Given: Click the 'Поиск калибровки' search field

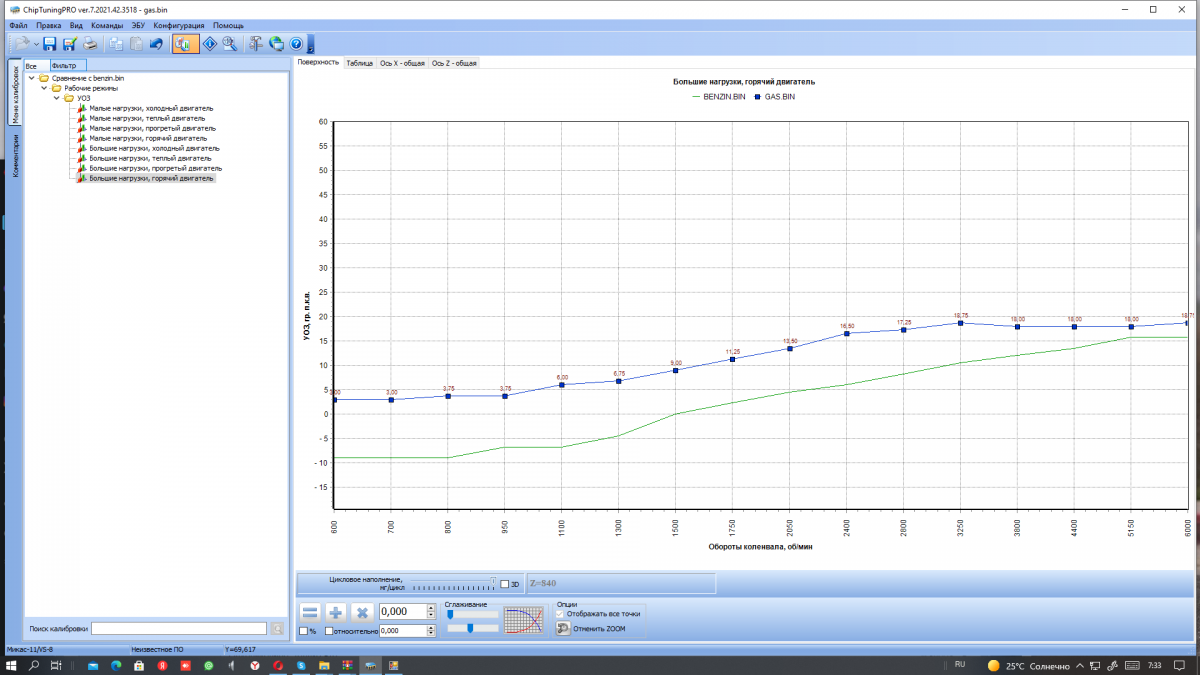Looking at the screenshot, I should [x=179, y=629].
